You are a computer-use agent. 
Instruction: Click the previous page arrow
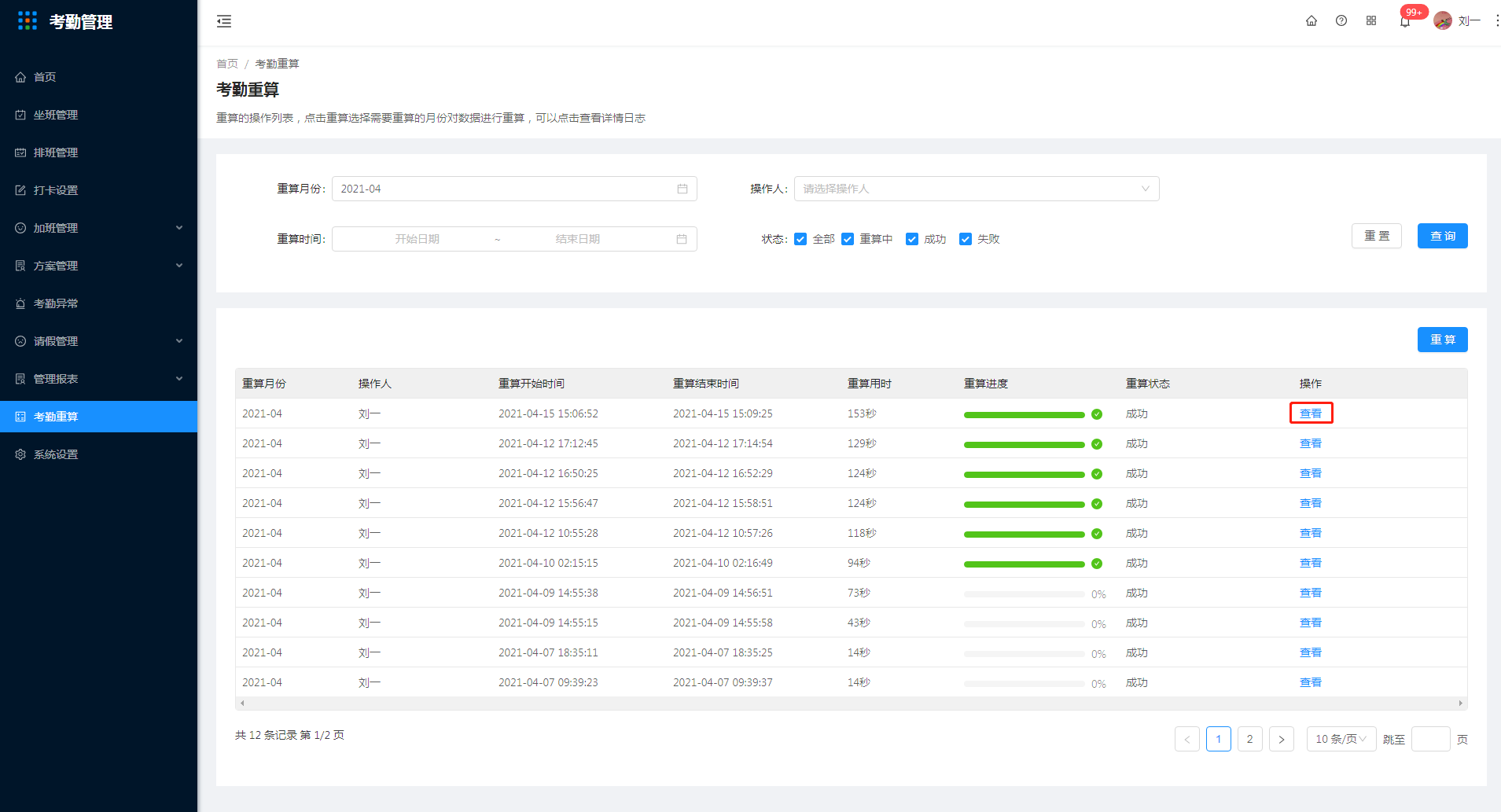[1187, 739]
